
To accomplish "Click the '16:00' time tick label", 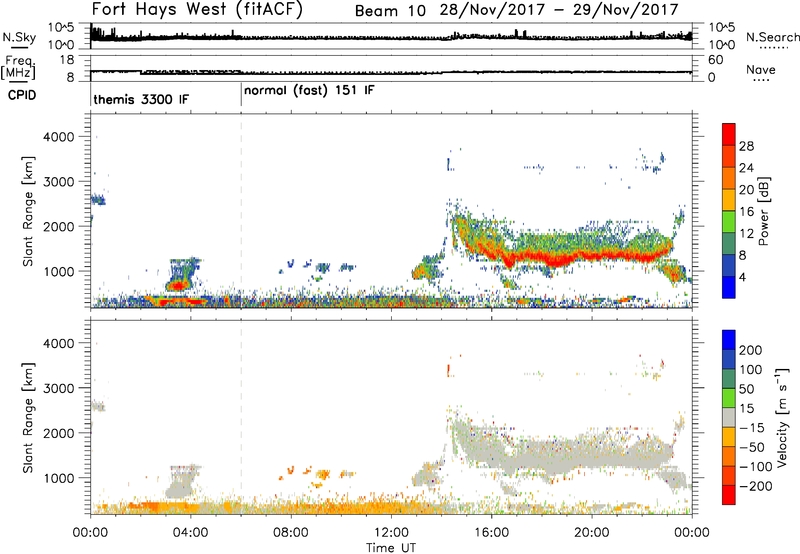I will pyautogui.click(x=491, y=533).
